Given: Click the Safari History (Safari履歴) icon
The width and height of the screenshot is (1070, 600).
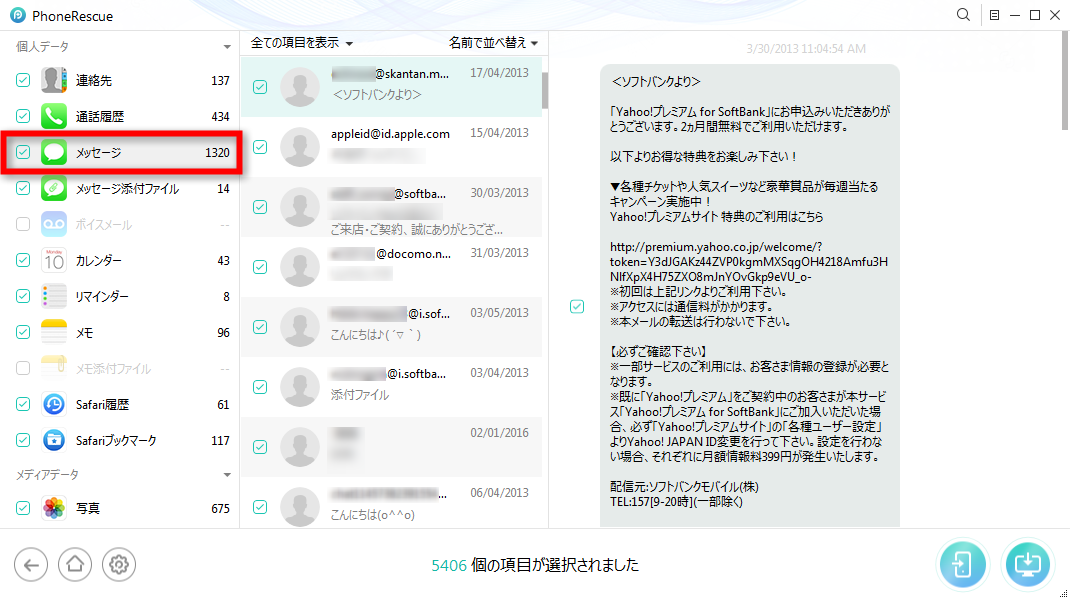Looking at the screenshot, I should click(54, 404).
